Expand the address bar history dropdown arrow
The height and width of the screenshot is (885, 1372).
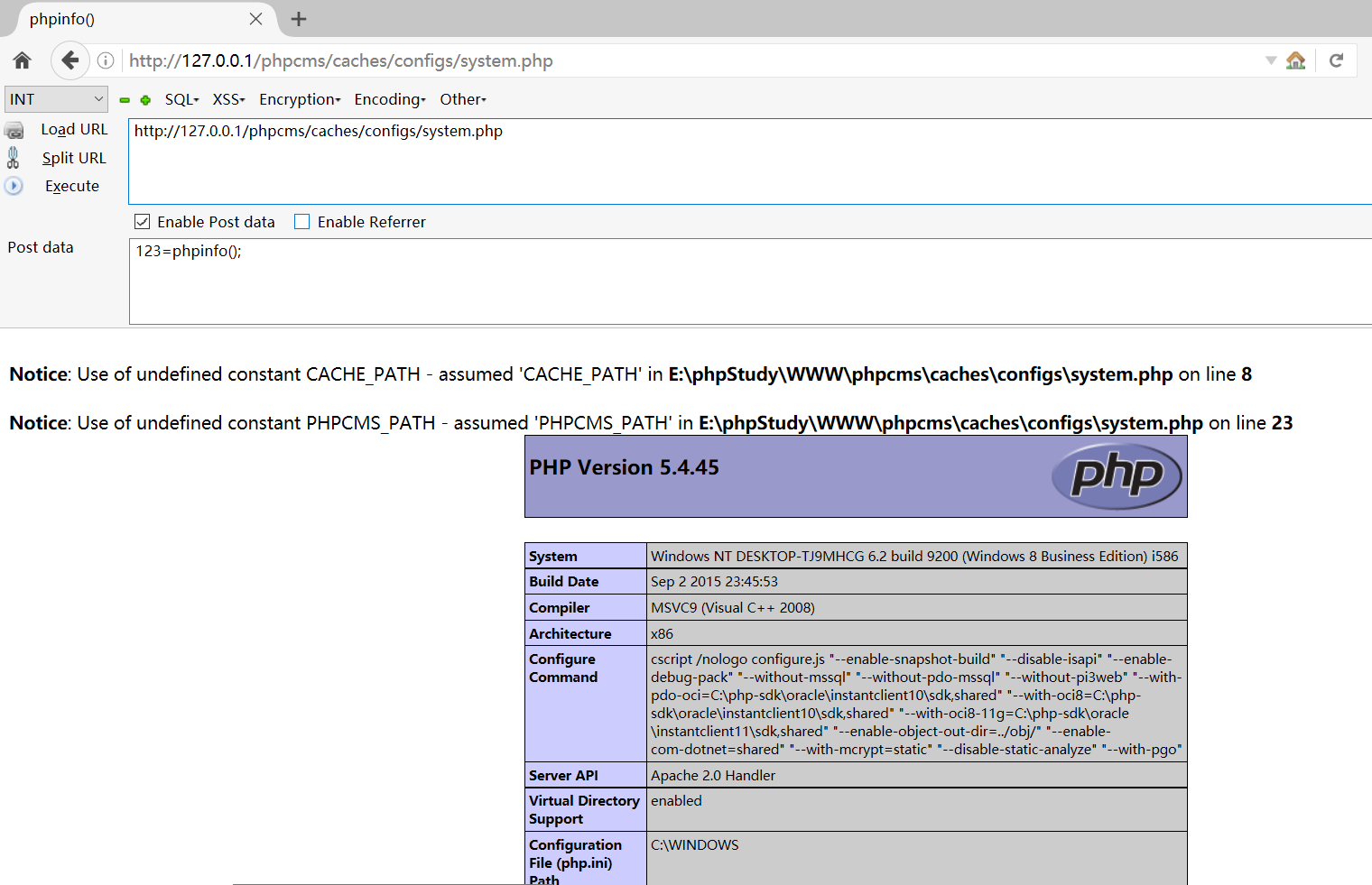pos(1271,60)
